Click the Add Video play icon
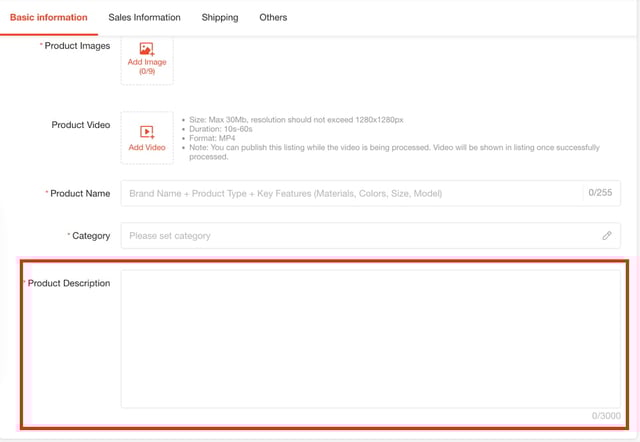 (x=147, y=132)
